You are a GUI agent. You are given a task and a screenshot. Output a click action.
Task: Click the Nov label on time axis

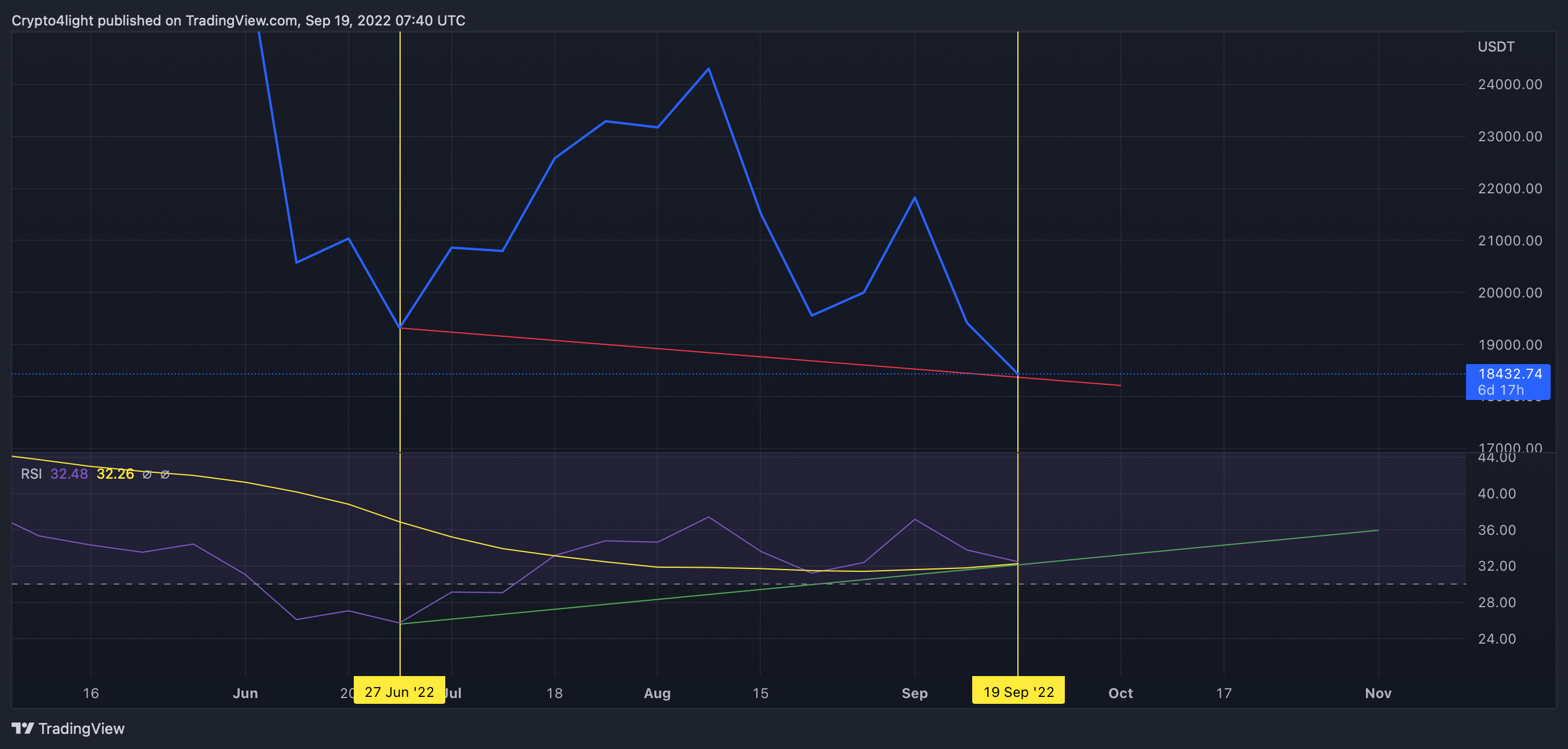1378,693
